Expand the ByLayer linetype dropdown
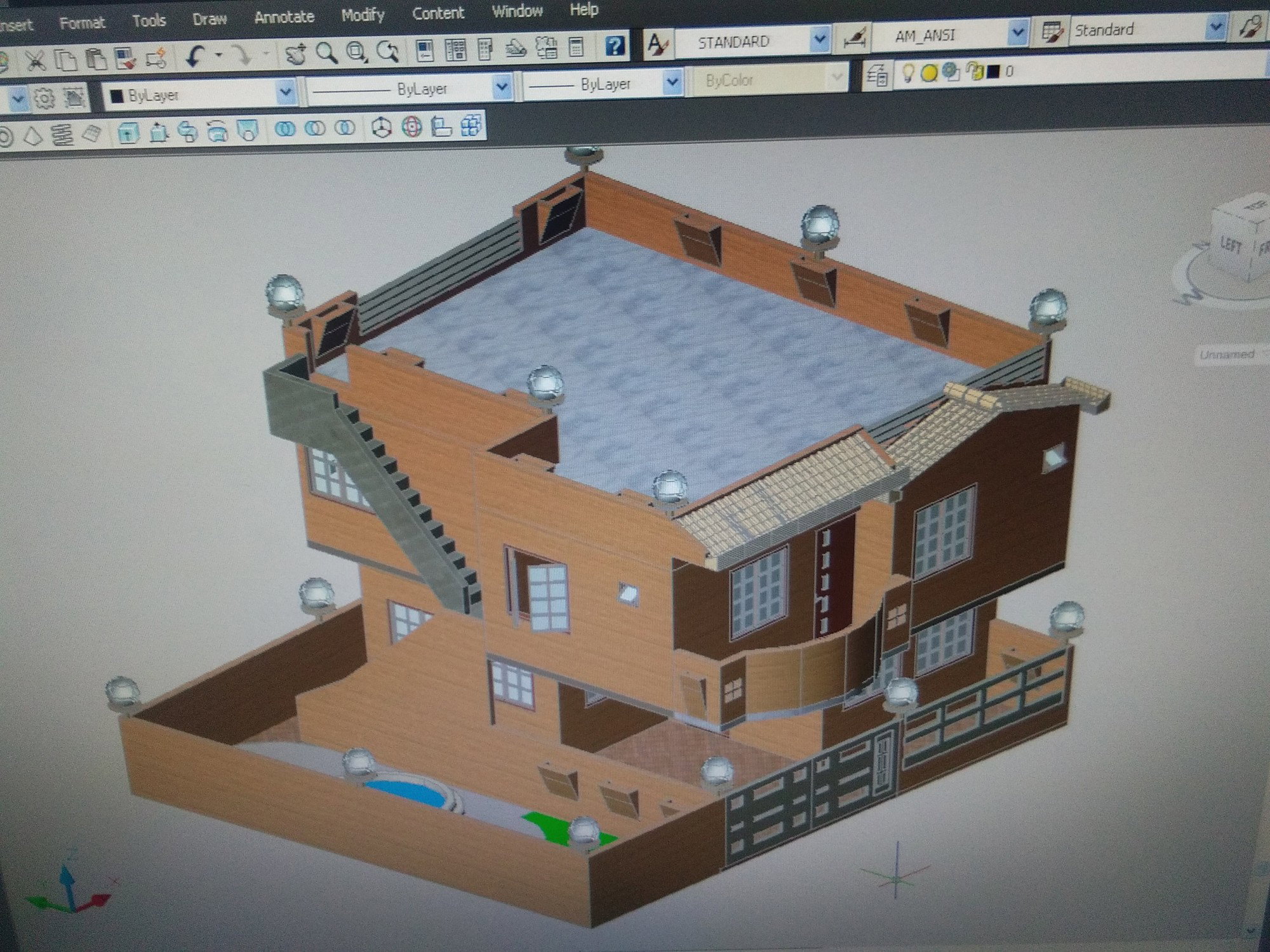This screenshot has height=952, width=1270. pos(502,86)
